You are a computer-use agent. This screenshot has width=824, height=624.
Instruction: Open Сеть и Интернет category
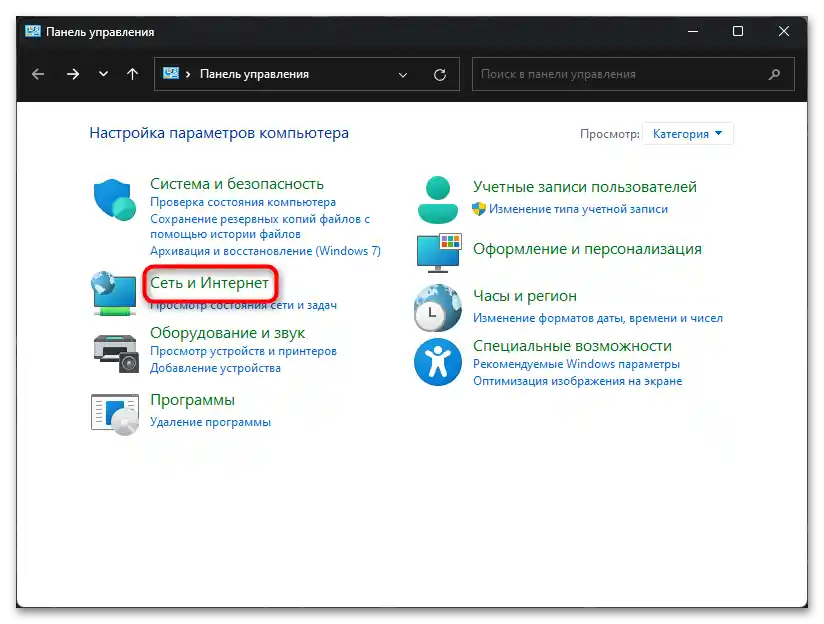[x=209, y=283]
